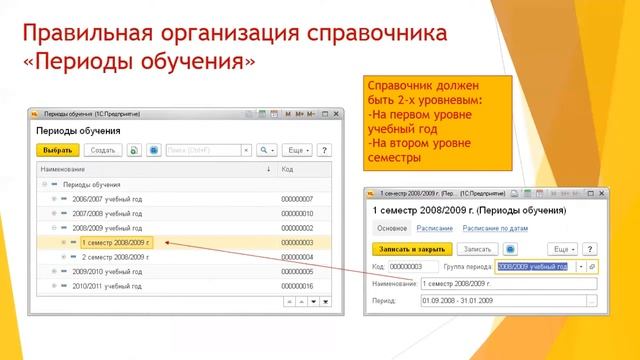Click the create-by-copy icon in list toolbar

[x=133, y=150]
